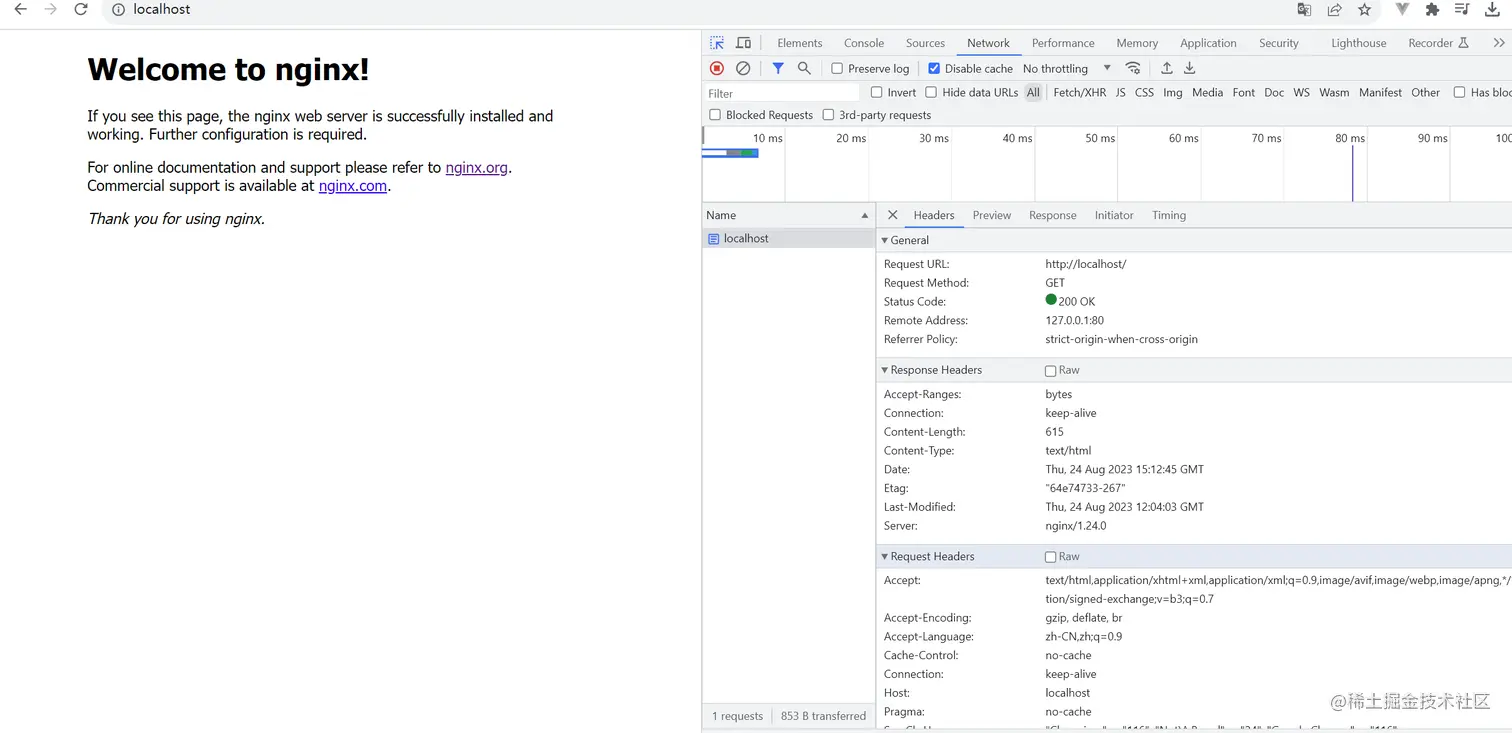This screenshot has height=733, width=1512.
Task: Open the Console tab
Action: 864,43
